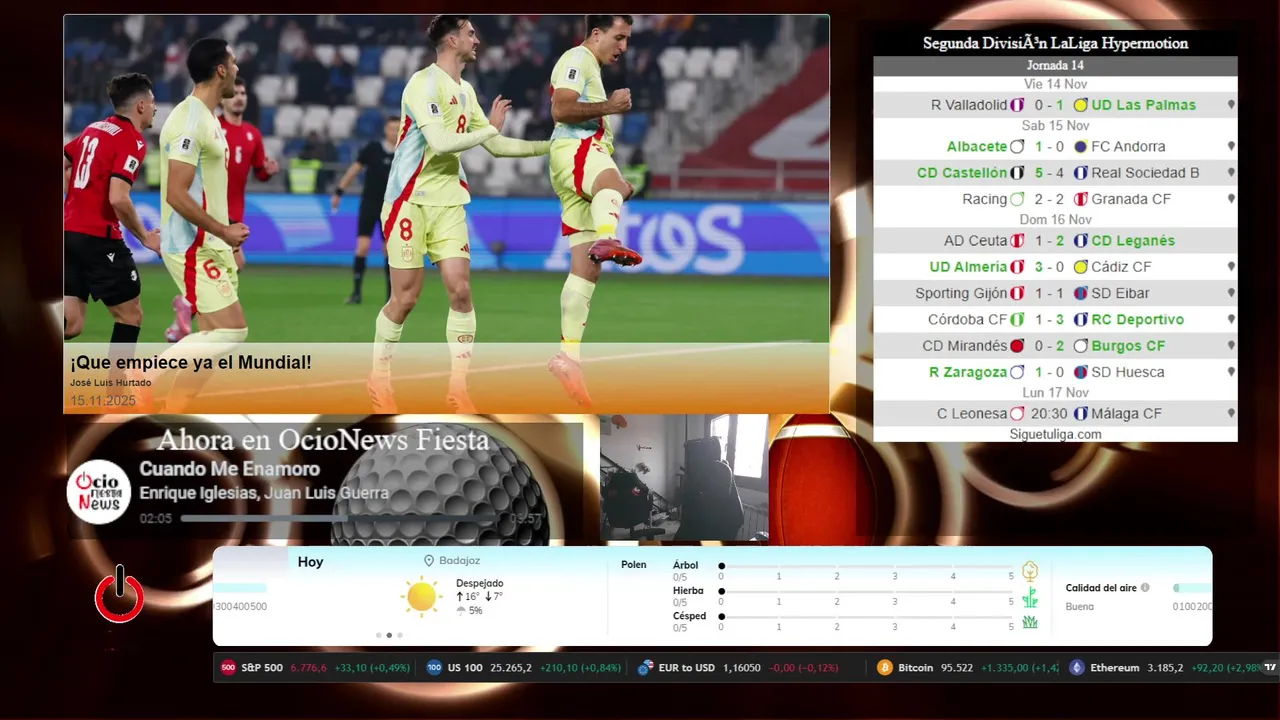Click the Sporting Gijón 1 - 1 score
The width and height of the screenshot is (1280, 720).
pyautogui.click(x=1049, y=294)
